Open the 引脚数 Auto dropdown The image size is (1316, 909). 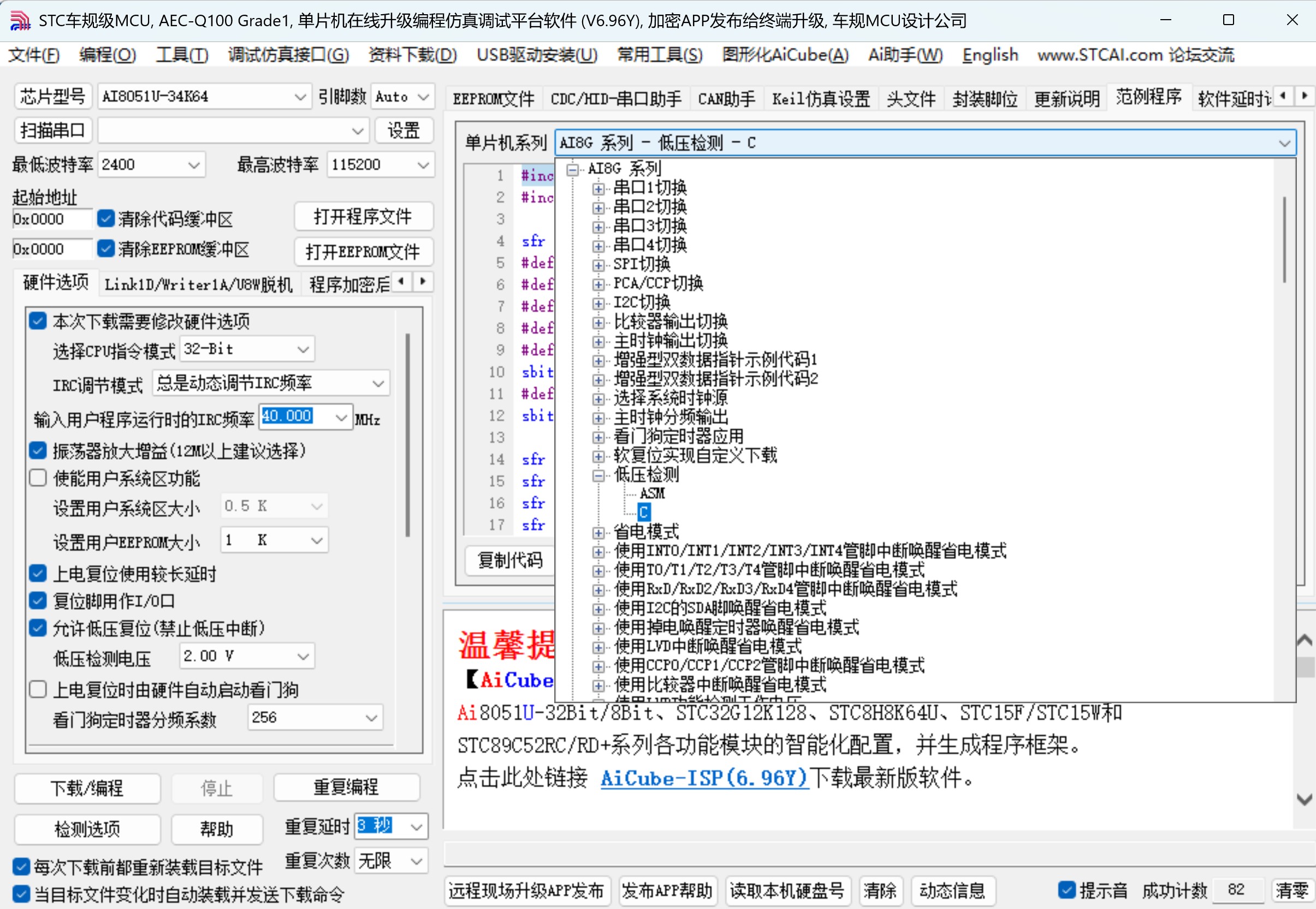click(x=423, y=97)
